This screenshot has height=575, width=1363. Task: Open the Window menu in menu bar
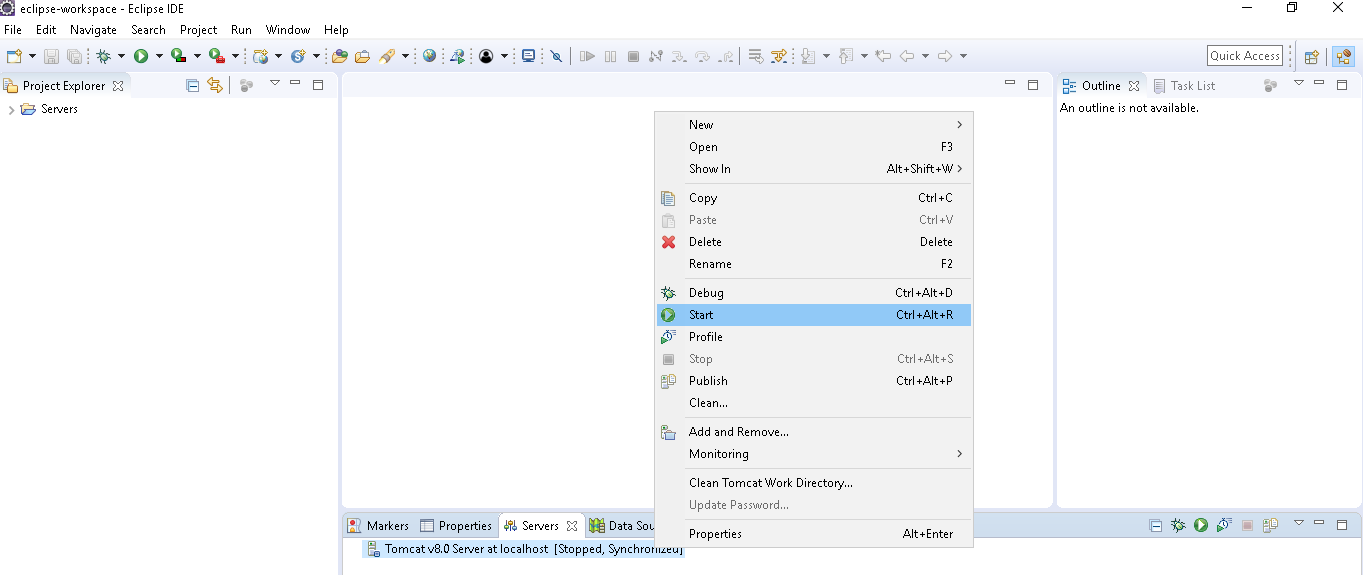click(288, 30)
